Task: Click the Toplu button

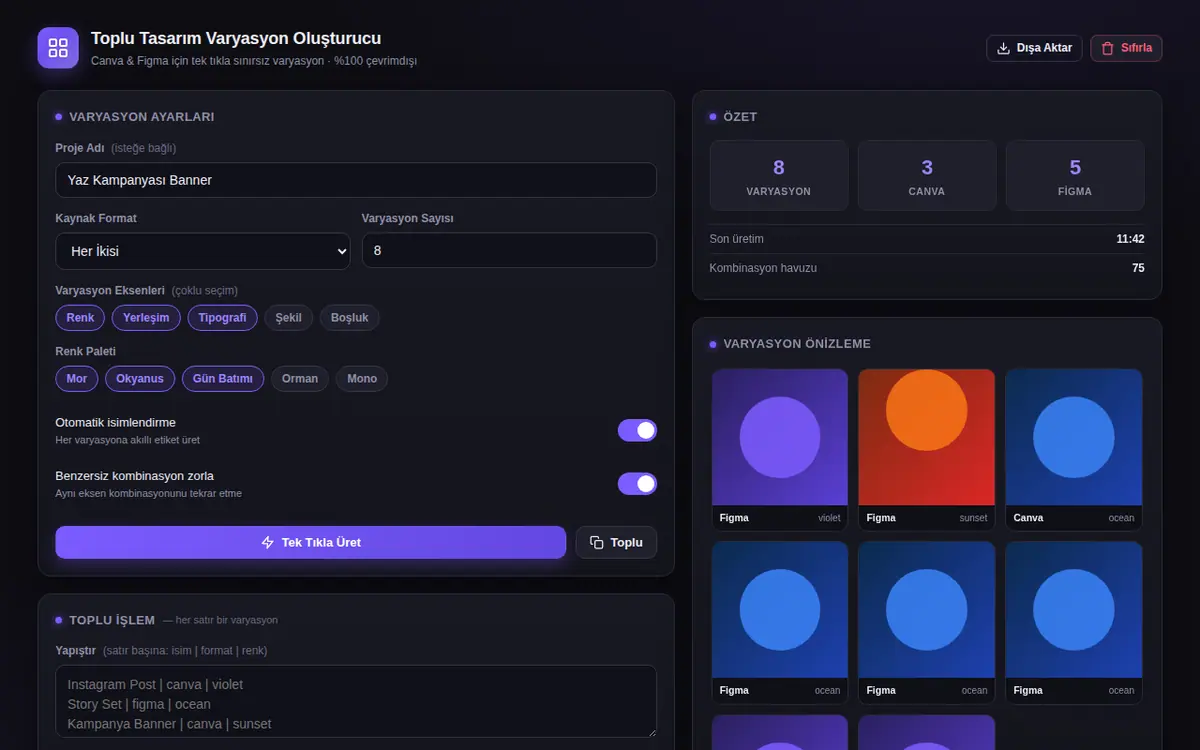Action: [616, 542]
